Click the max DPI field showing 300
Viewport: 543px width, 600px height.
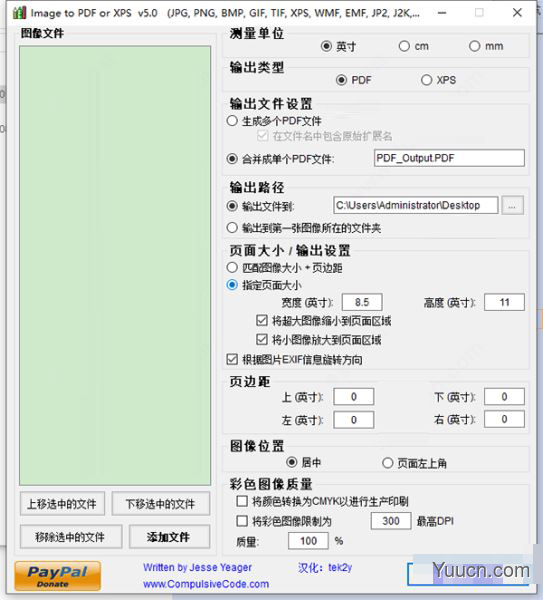[x=391, y=521]
